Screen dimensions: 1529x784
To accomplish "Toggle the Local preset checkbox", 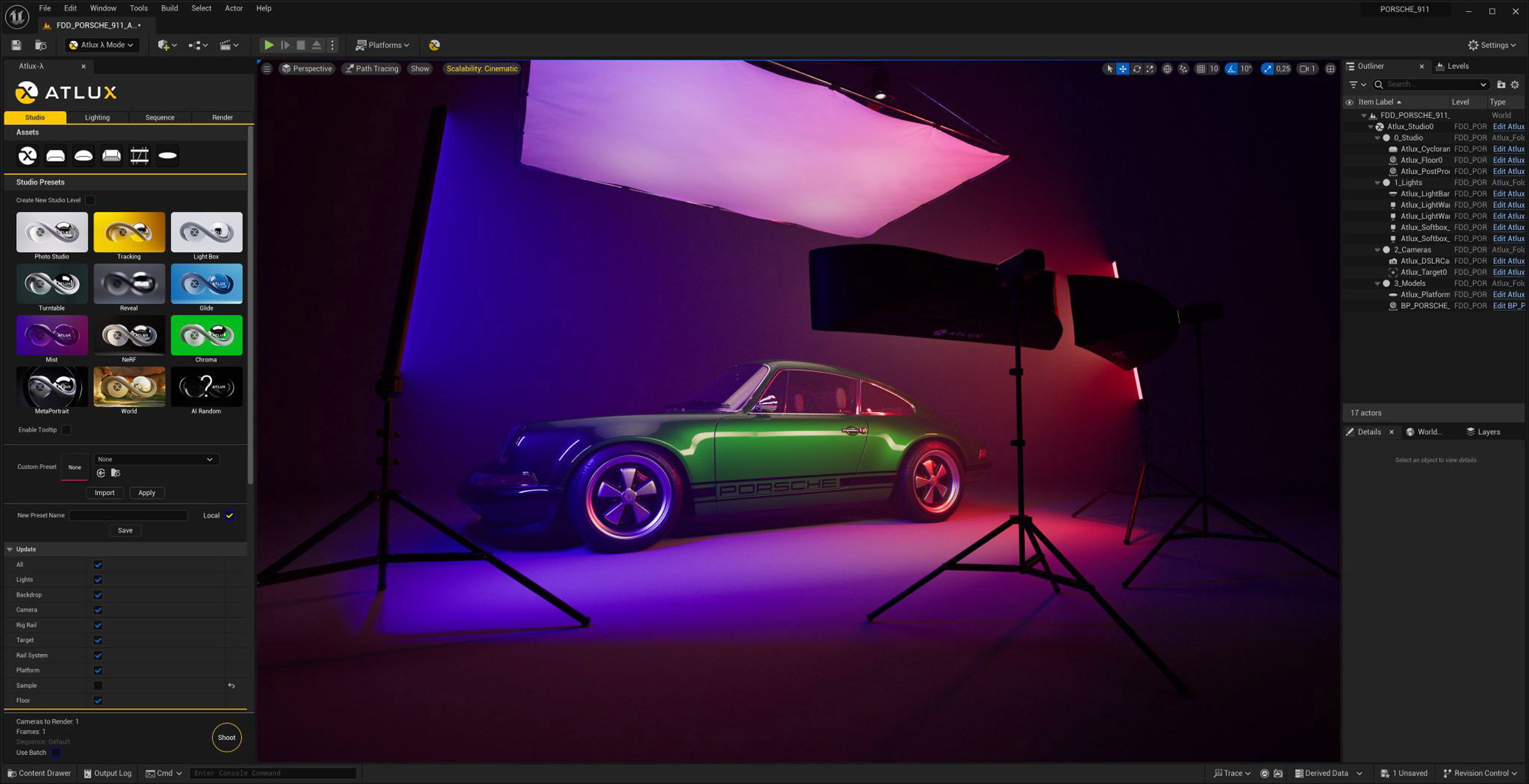I will [x=229, y=515].
